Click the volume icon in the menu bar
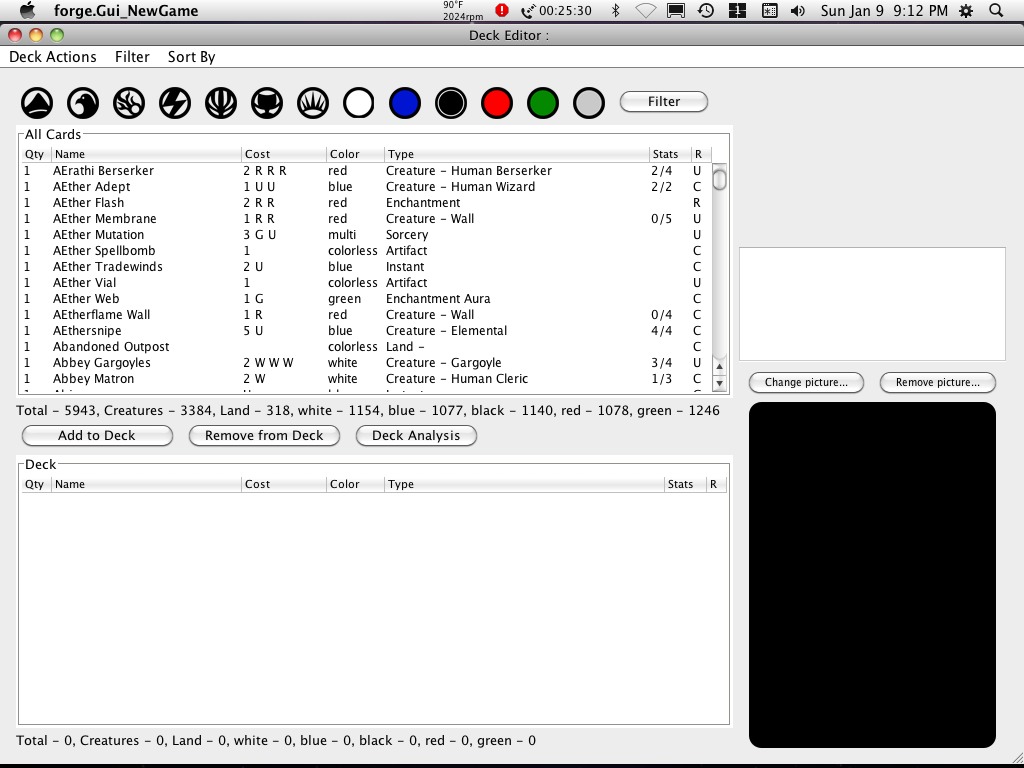1024x768 pixels. click(x=797, y=10)
